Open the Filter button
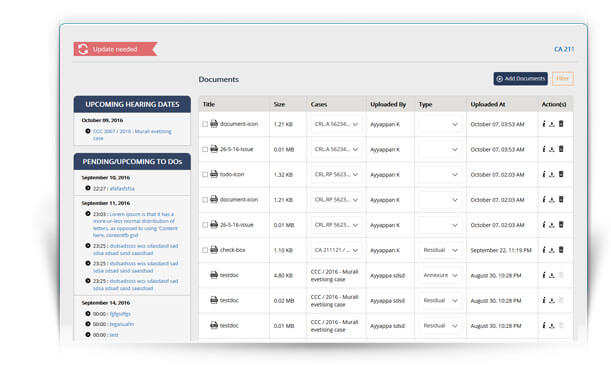 point(563,79)
